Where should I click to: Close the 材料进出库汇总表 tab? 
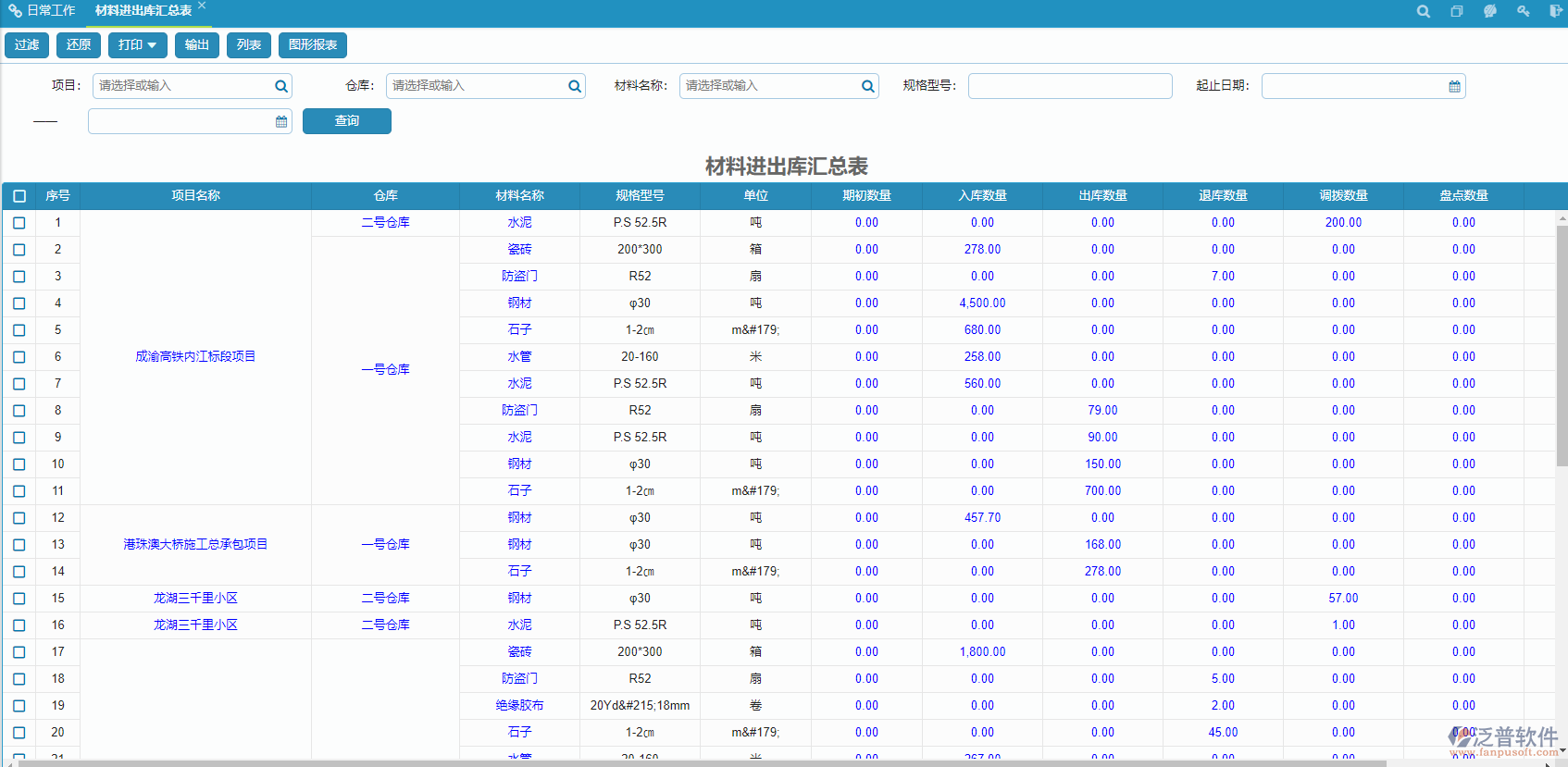point(202,6)
